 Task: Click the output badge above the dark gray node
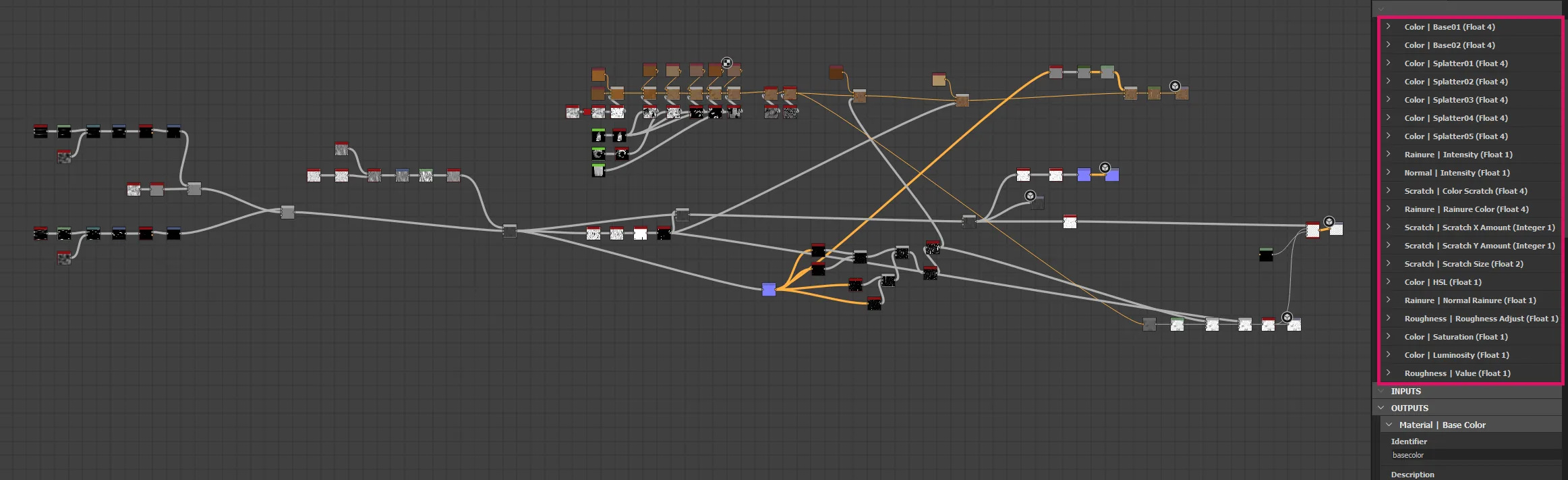pos(1030,196)
